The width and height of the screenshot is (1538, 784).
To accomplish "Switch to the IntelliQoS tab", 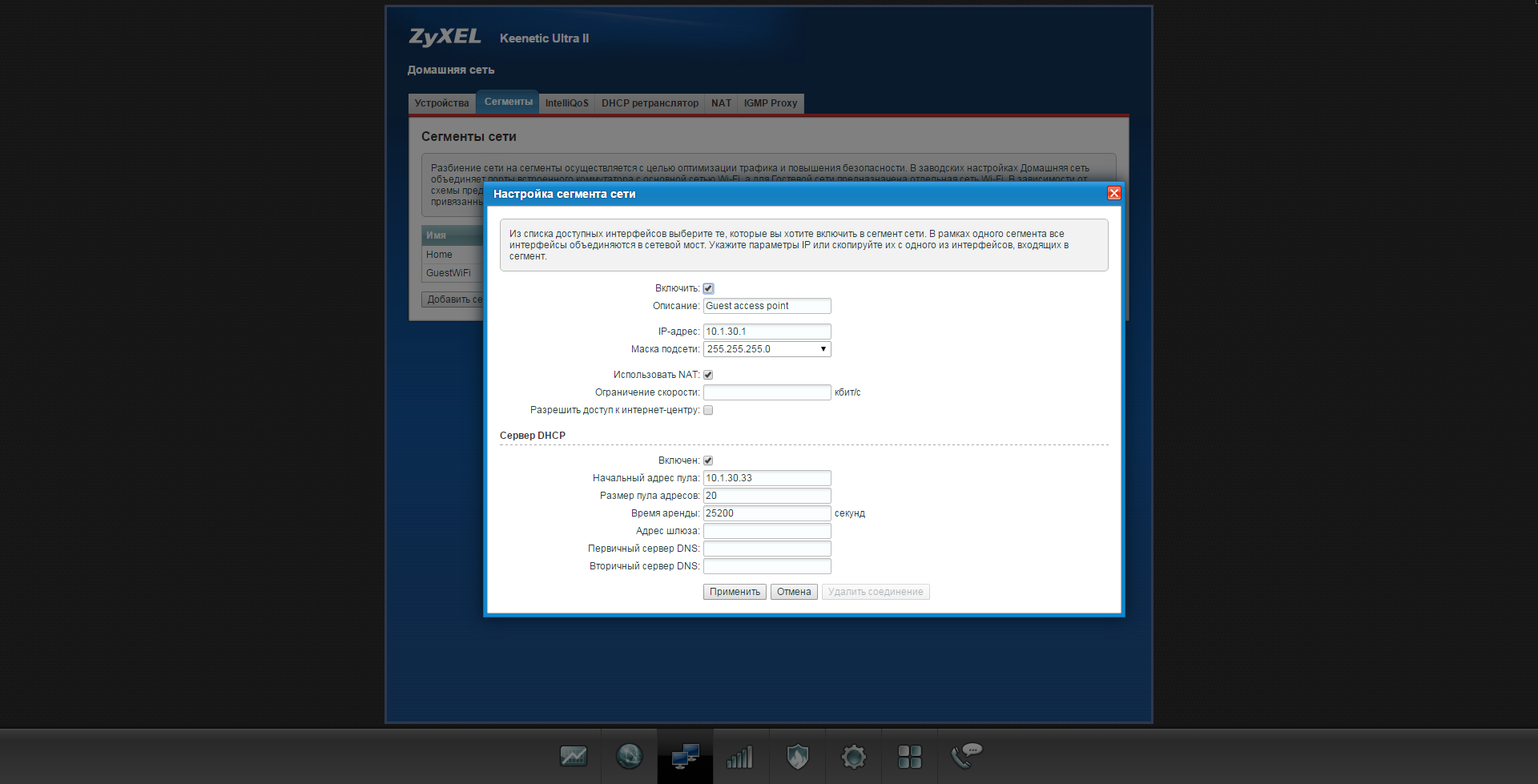I will coord(566,103).
